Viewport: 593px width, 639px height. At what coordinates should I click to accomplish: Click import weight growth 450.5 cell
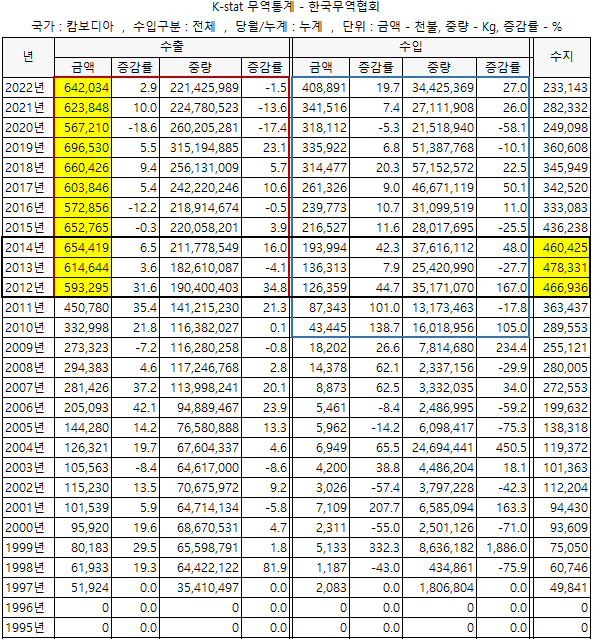(503, 447)
